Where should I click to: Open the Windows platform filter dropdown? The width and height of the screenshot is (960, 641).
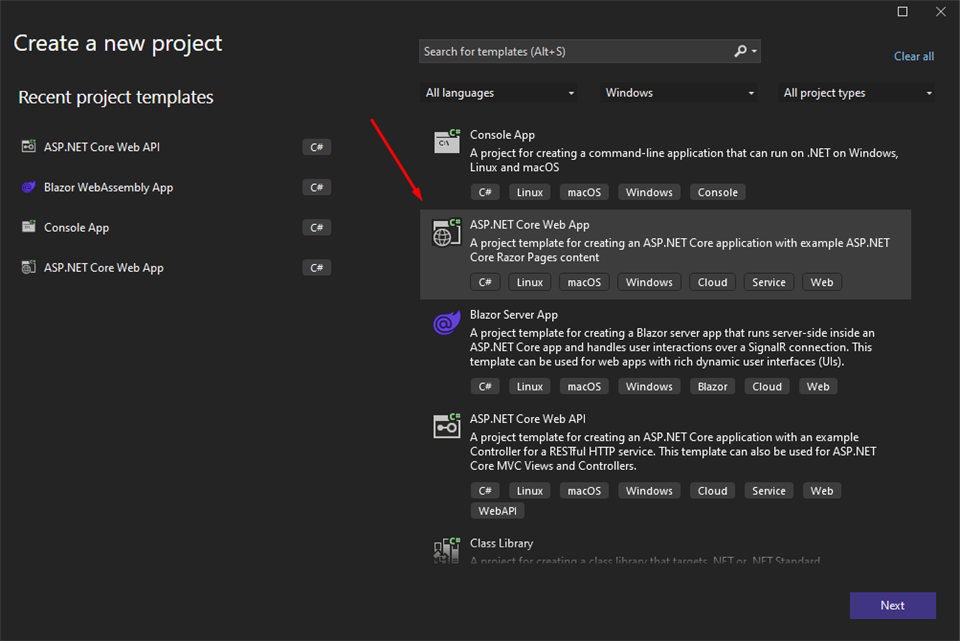680,93
